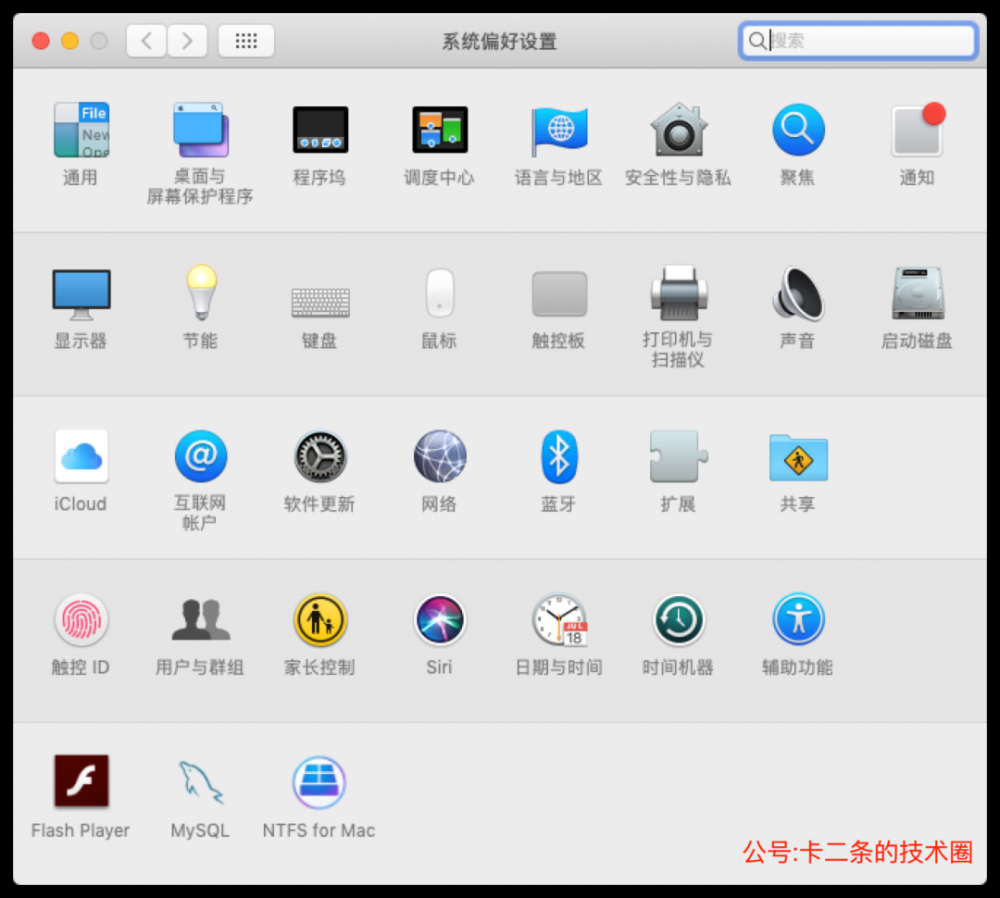
Task: Open 安全性与隐私 settings
Action: click(678, 131)
